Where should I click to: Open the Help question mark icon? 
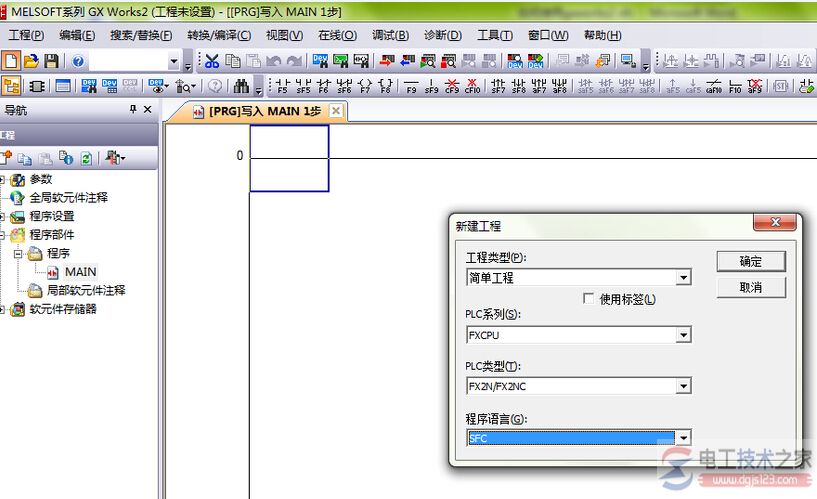coord(78,61)
